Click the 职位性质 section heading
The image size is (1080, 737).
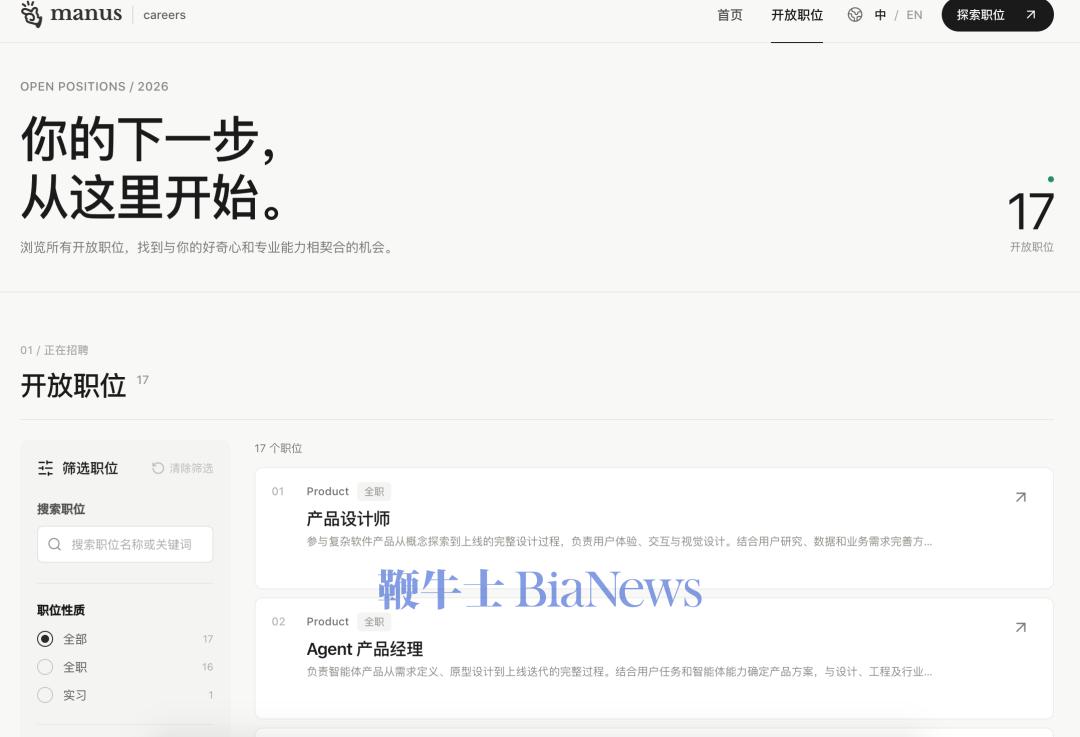[61, 610]
